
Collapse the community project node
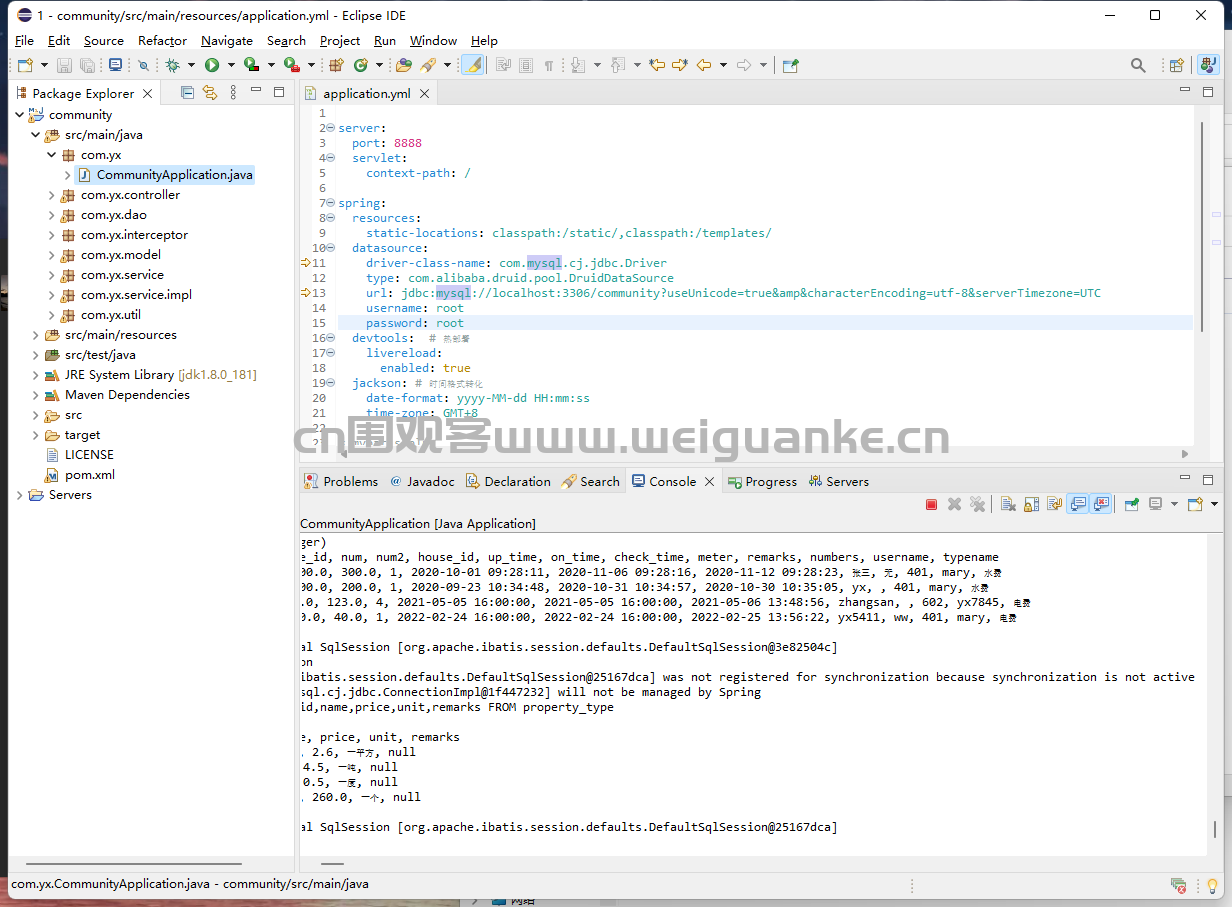(19, 115)
